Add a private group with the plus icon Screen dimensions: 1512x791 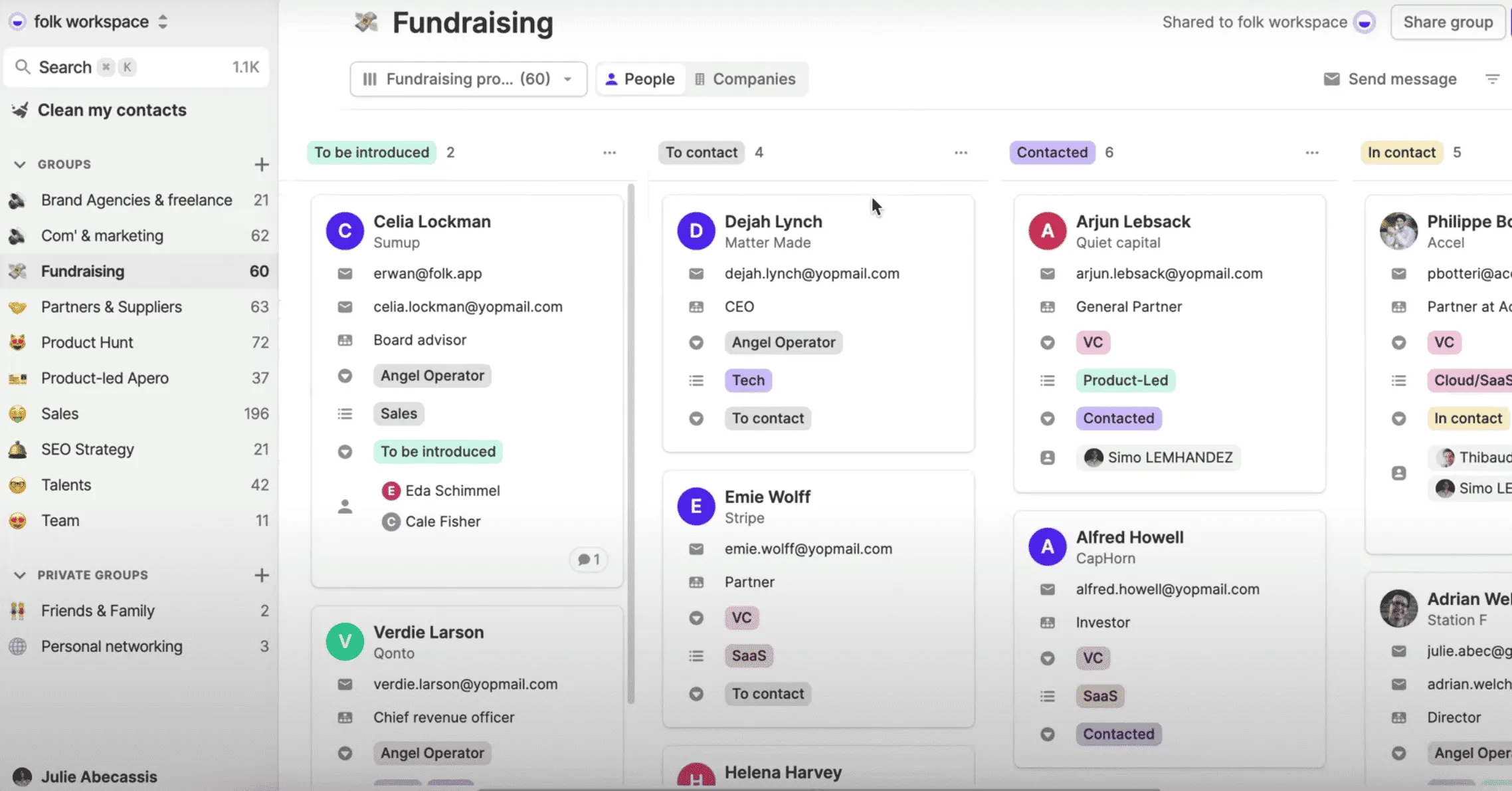point(262,575)
